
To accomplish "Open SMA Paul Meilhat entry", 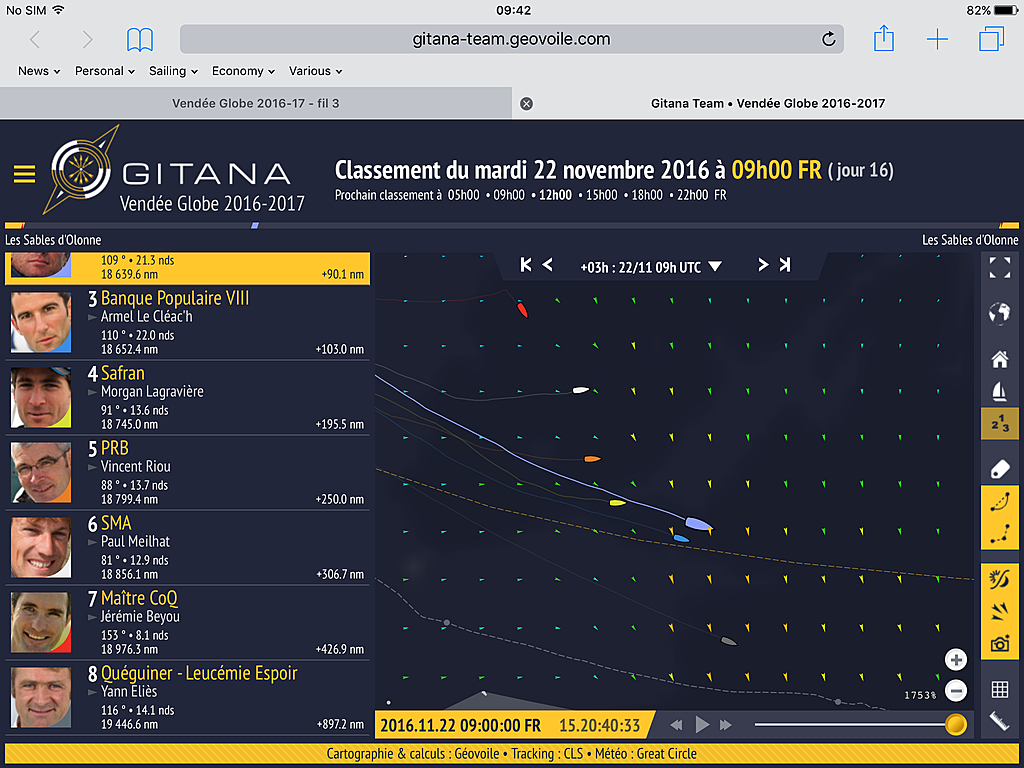I will coord(187,548).
